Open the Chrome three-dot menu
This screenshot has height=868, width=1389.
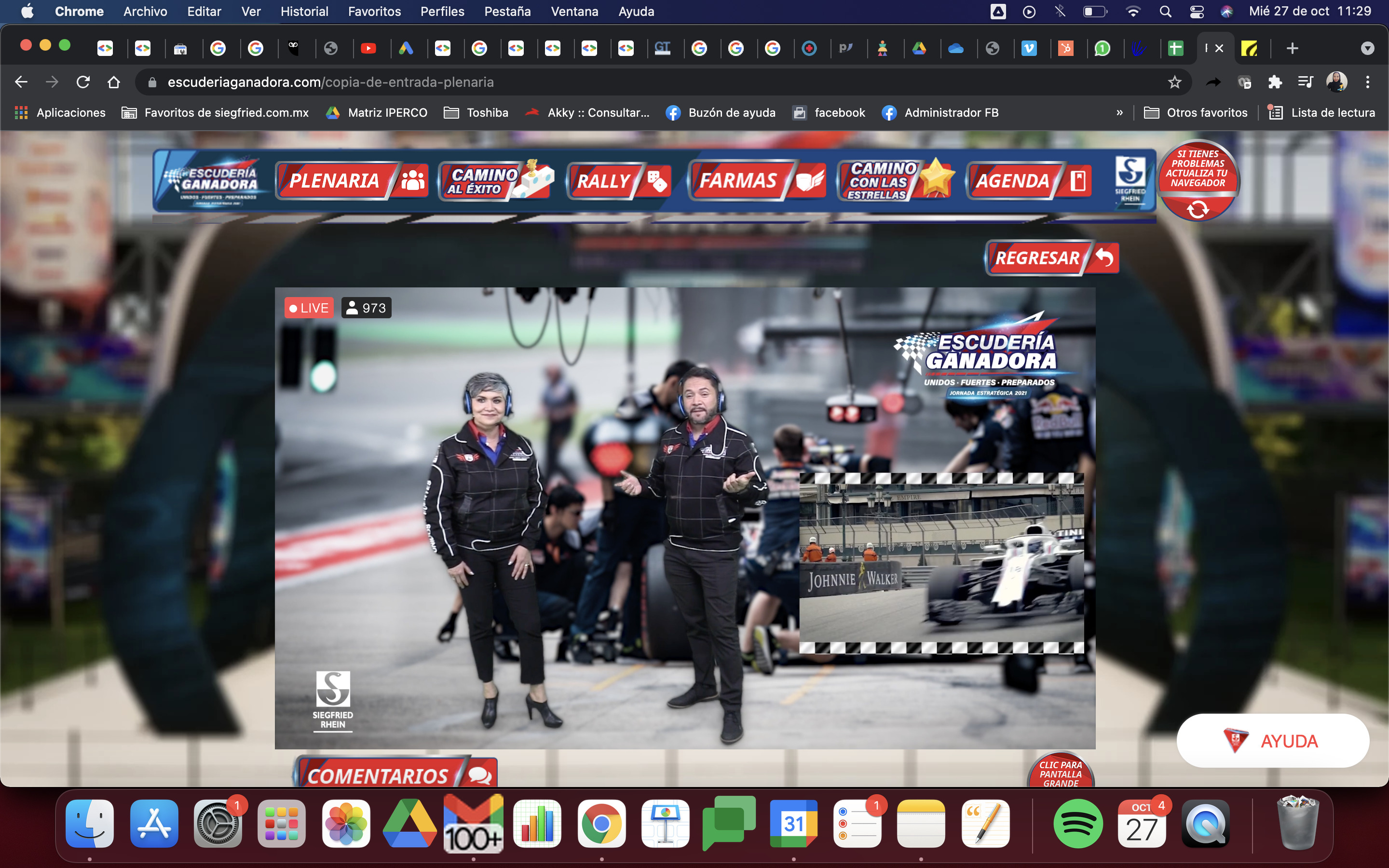(1368, 82)
